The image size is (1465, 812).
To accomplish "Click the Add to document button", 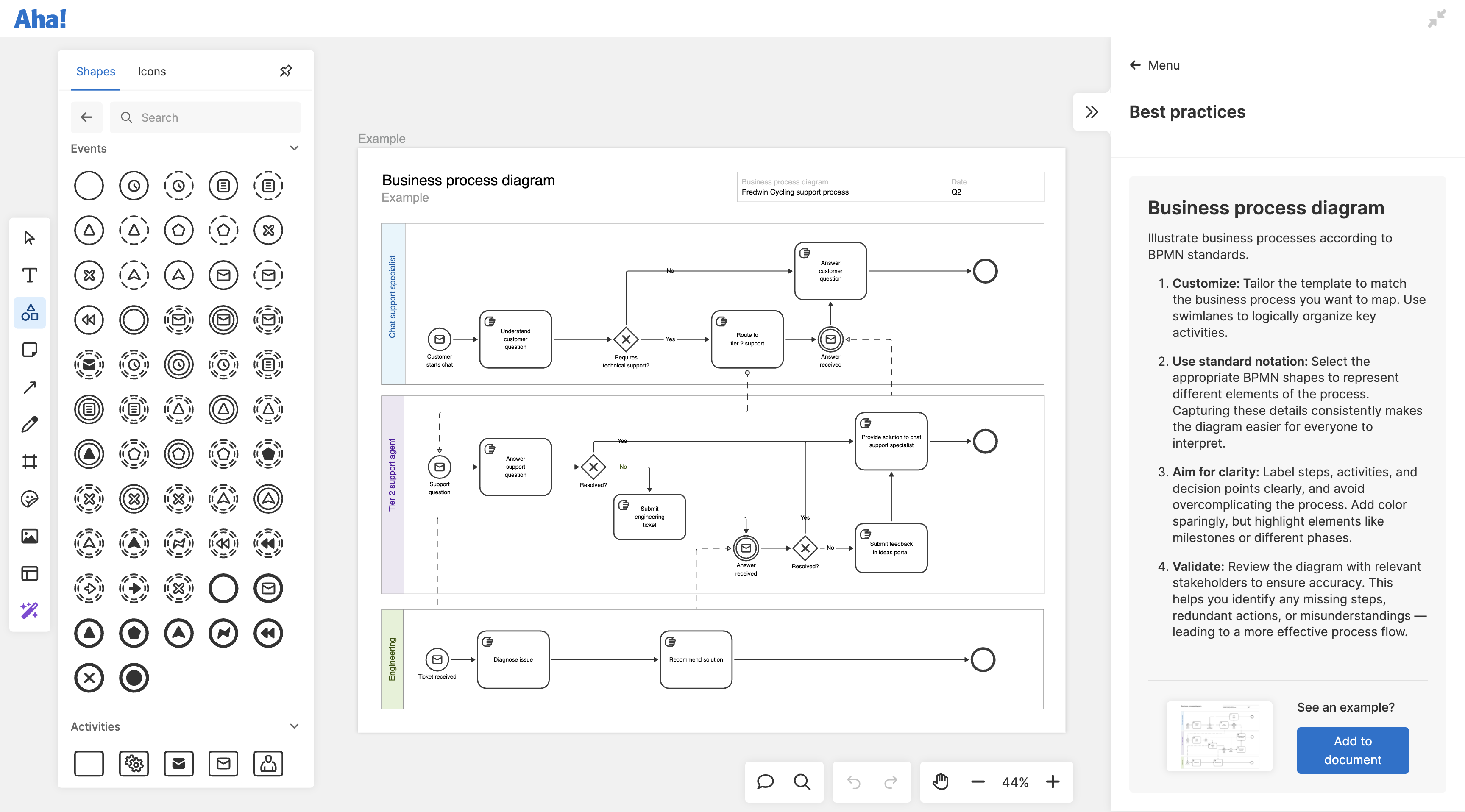I will [1352, 750].
